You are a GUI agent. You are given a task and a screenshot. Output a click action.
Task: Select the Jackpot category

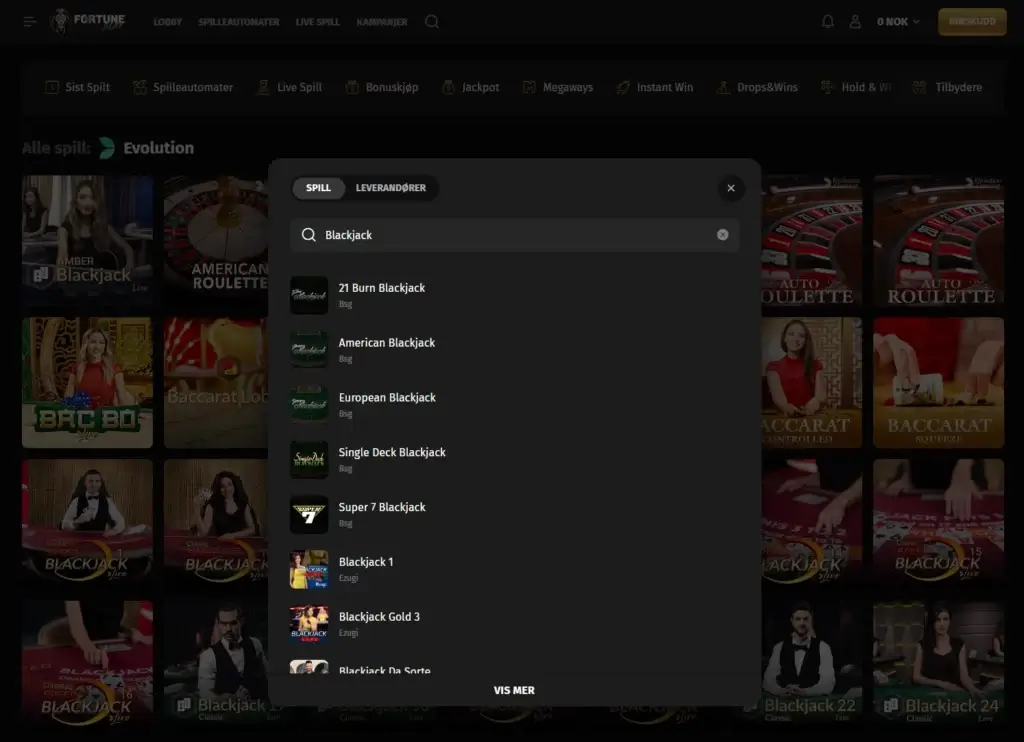tap(470, 87)
